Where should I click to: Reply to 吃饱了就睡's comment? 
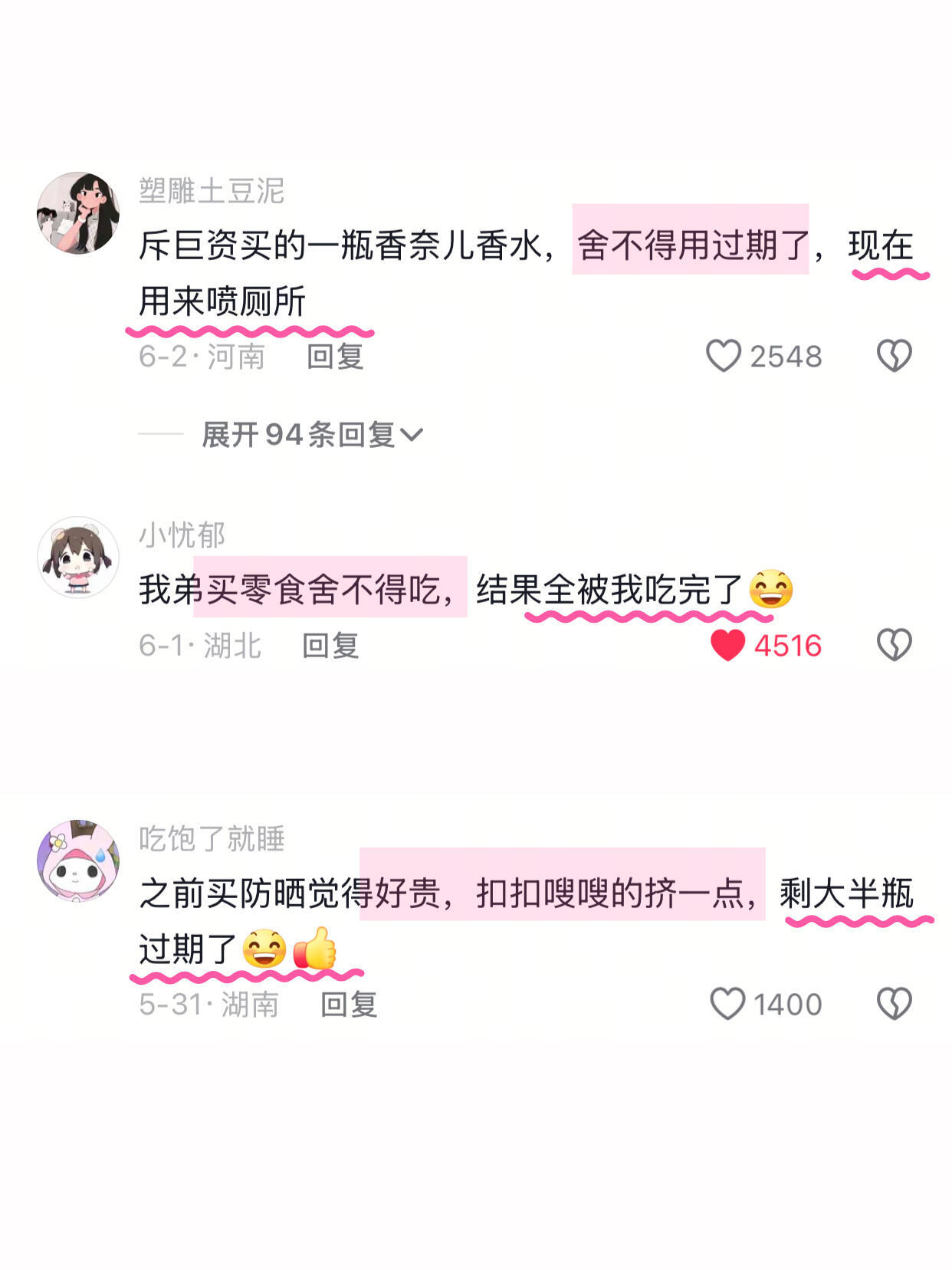coord(349,1005)
